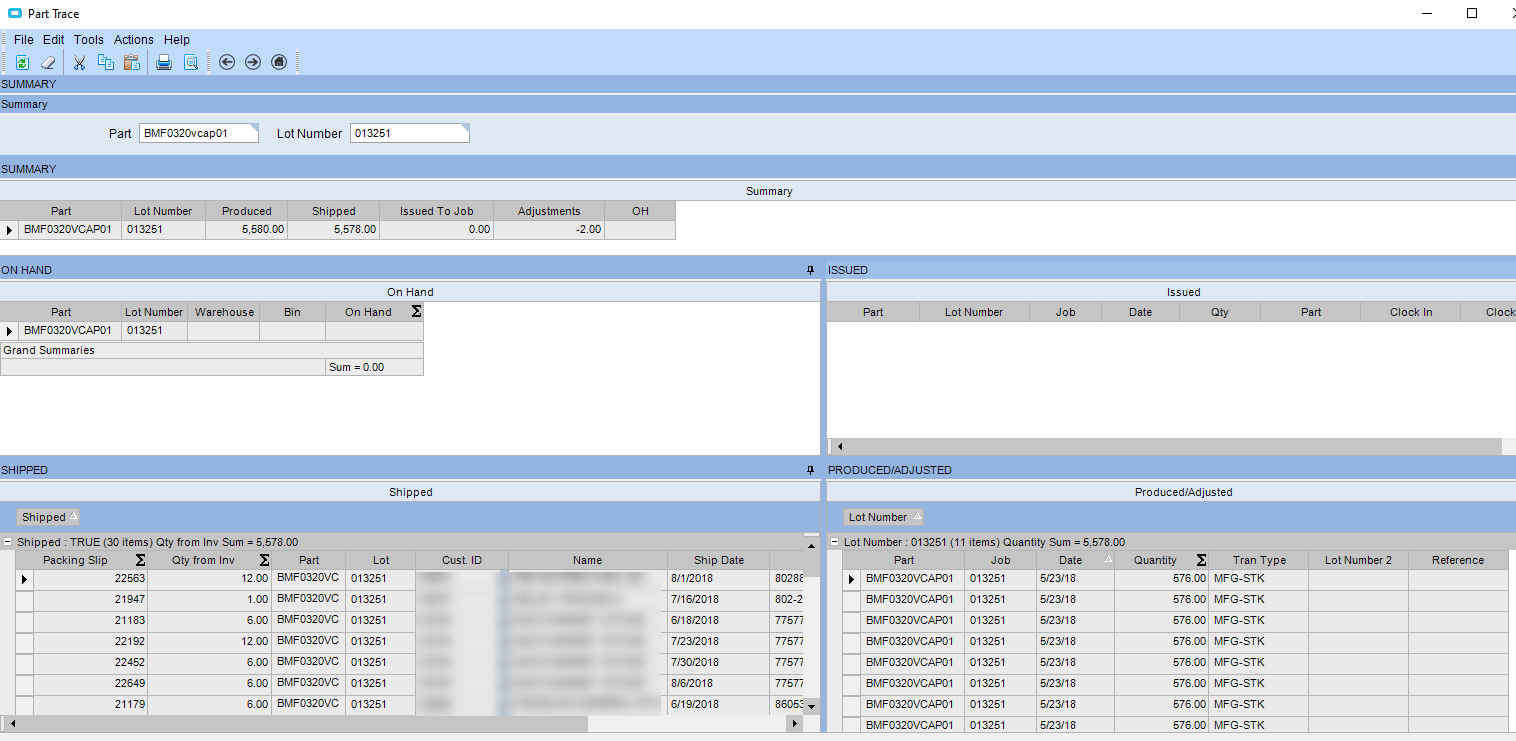Click the Home toolbar icon

point(279,62)
